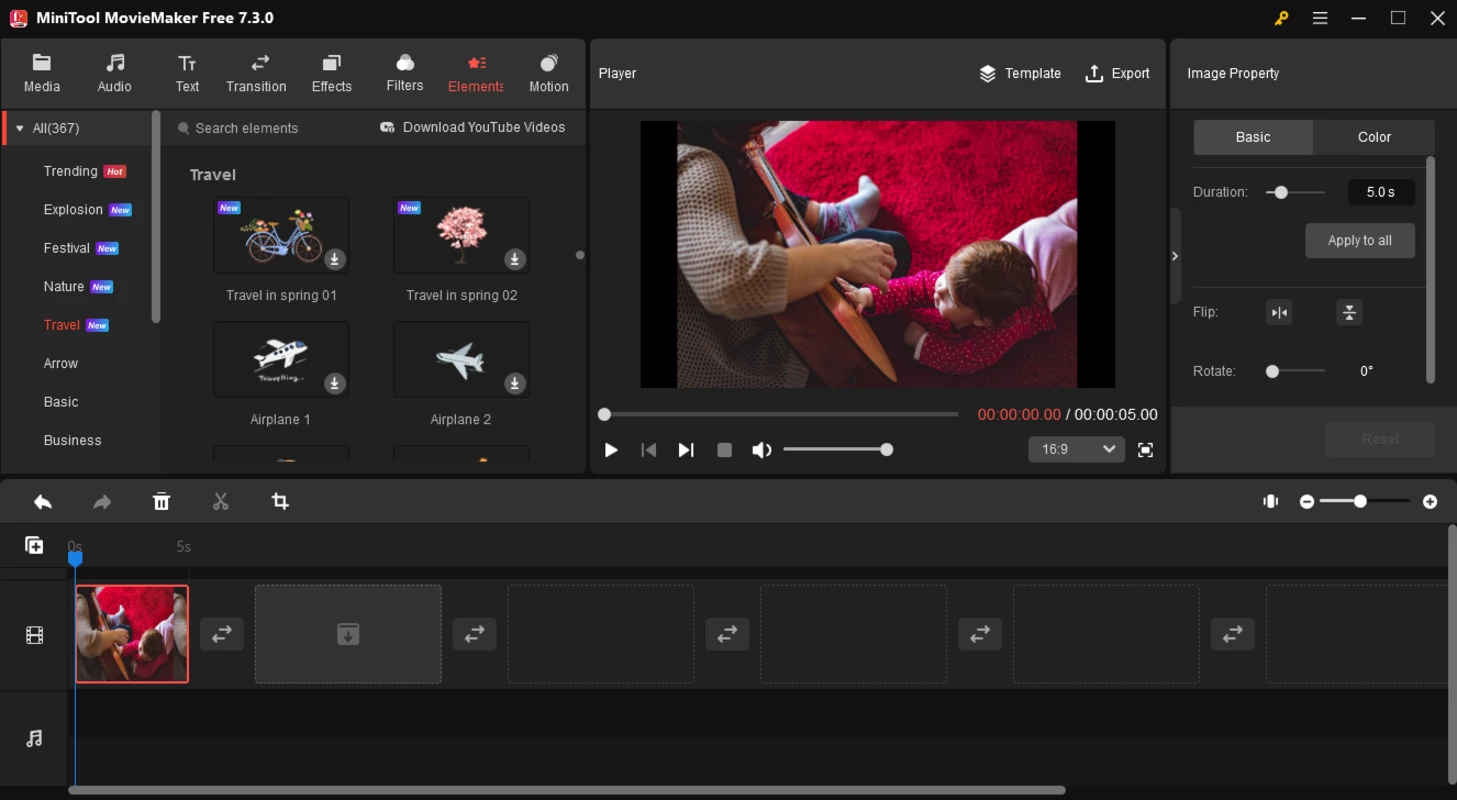Switch to the Color tab
This screenshot has width=1457, height=800.
tap(1373, 137)
